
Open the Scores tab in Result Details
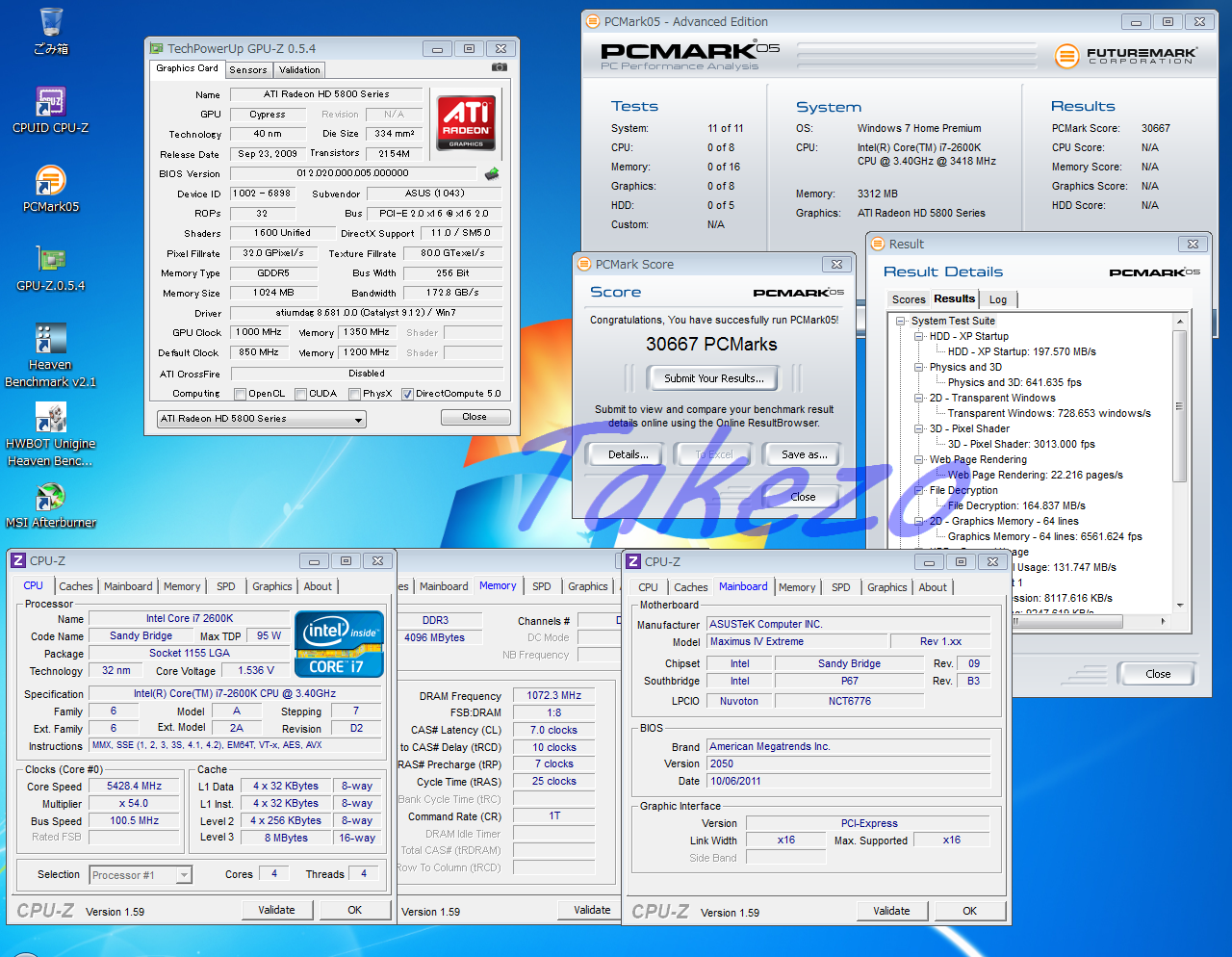(x=908, y=299)
